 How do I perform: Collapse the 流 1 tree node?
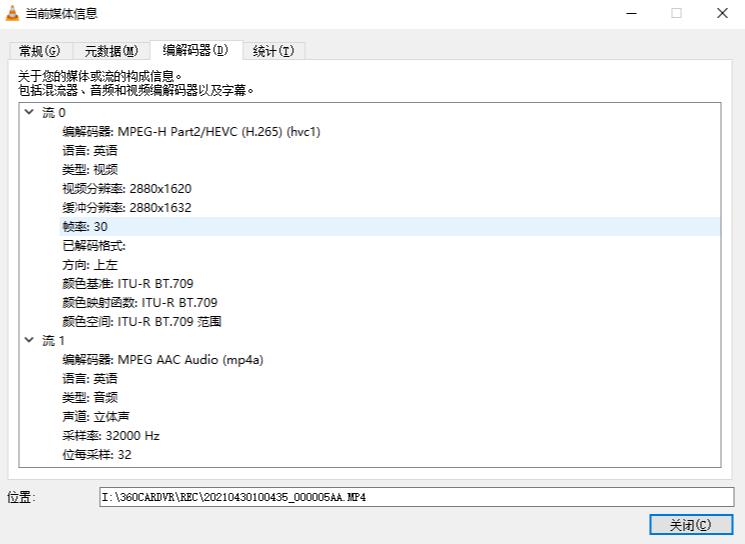pyautogui.click(x=29, y=340)
